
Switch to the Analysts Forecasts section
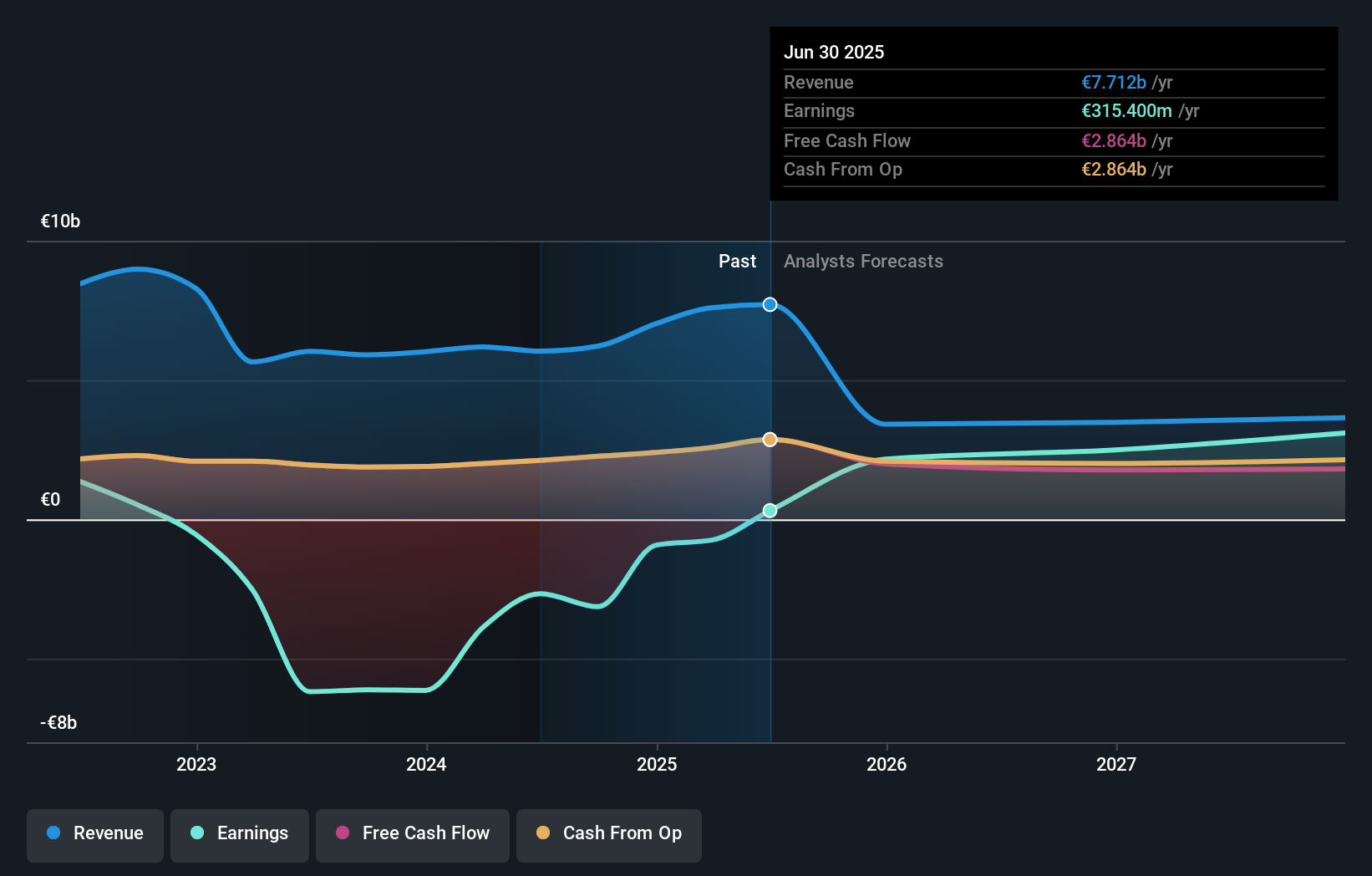pyautogui.click(x=863, y=261)
